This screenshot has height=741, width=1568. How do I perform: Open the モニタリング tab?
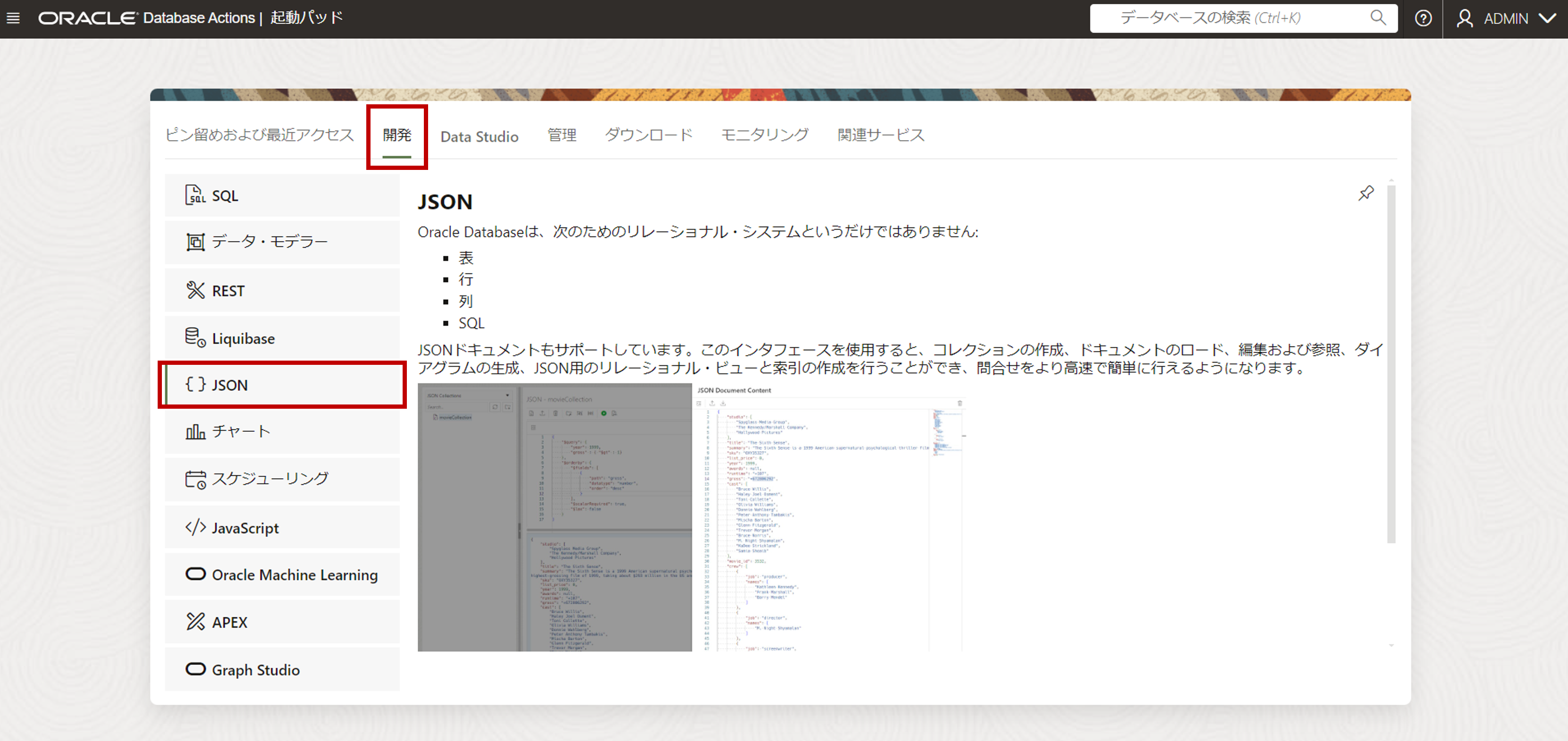coord(765,135)
